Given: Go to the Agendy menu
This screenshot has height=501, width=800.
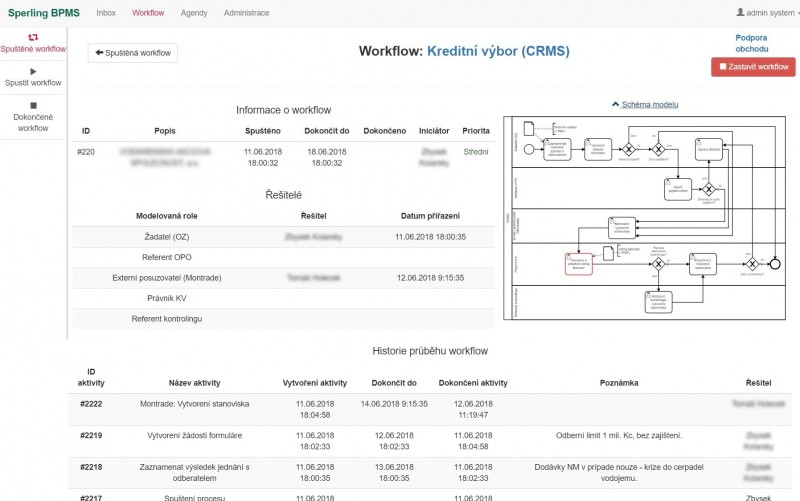Looking at the screenshot, I should [x=194, y=13].
